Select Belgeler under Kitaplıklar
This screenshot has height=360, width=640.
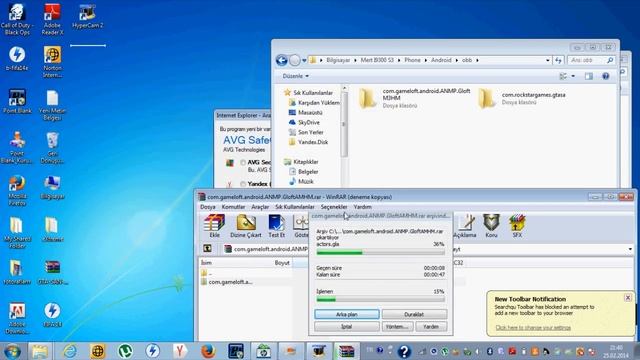pyautogui.click(x=303, y=171)
